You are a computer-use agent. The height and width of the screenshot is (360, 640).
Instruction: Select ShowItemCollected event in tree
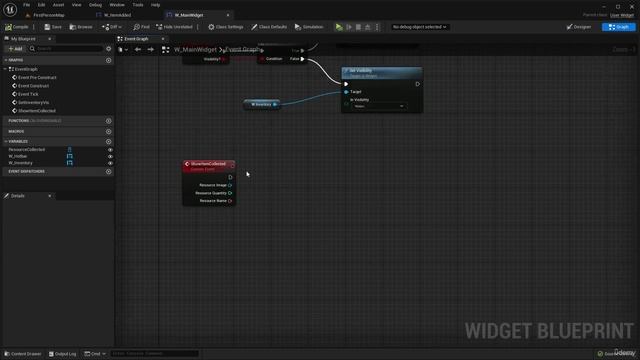36,111
